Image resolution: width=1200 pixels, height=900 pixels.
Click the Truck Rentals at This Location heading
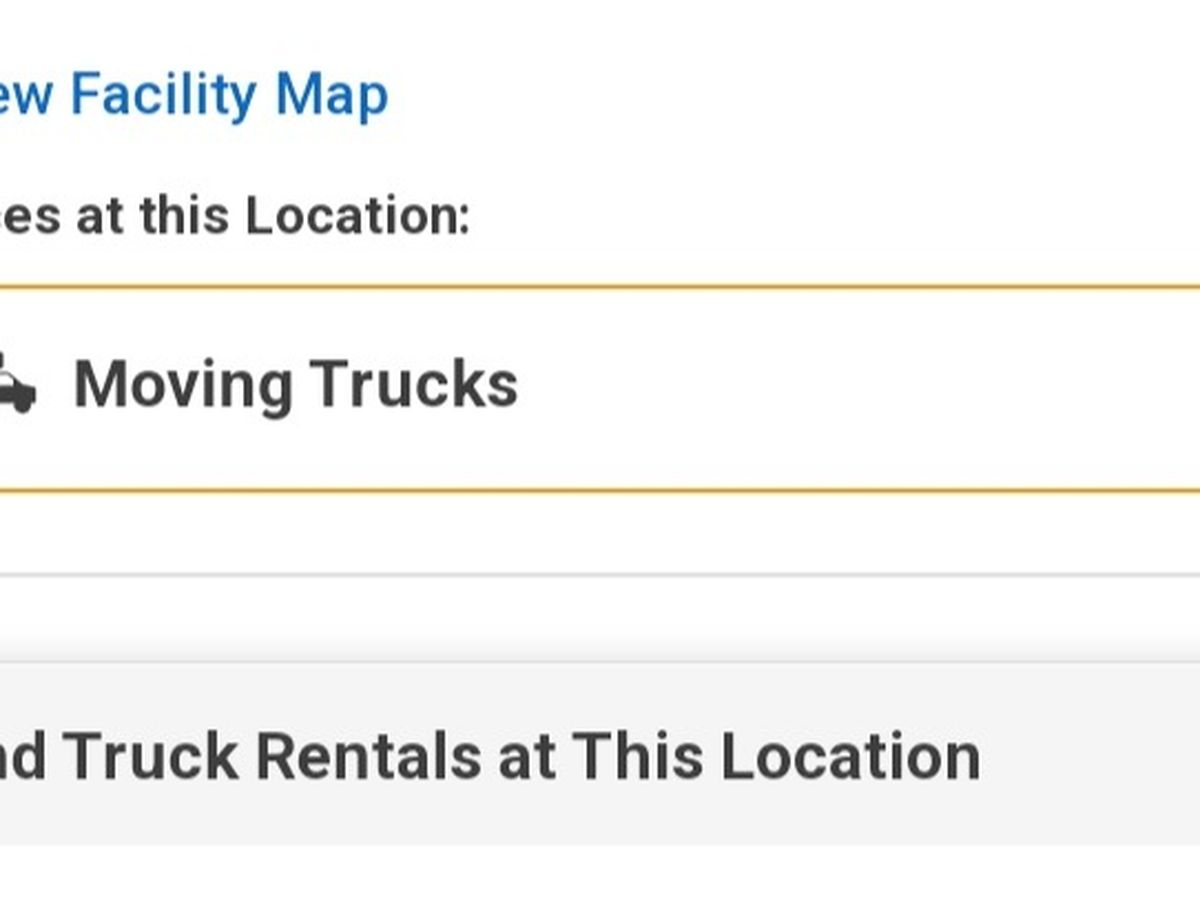(x=490, y=757)
